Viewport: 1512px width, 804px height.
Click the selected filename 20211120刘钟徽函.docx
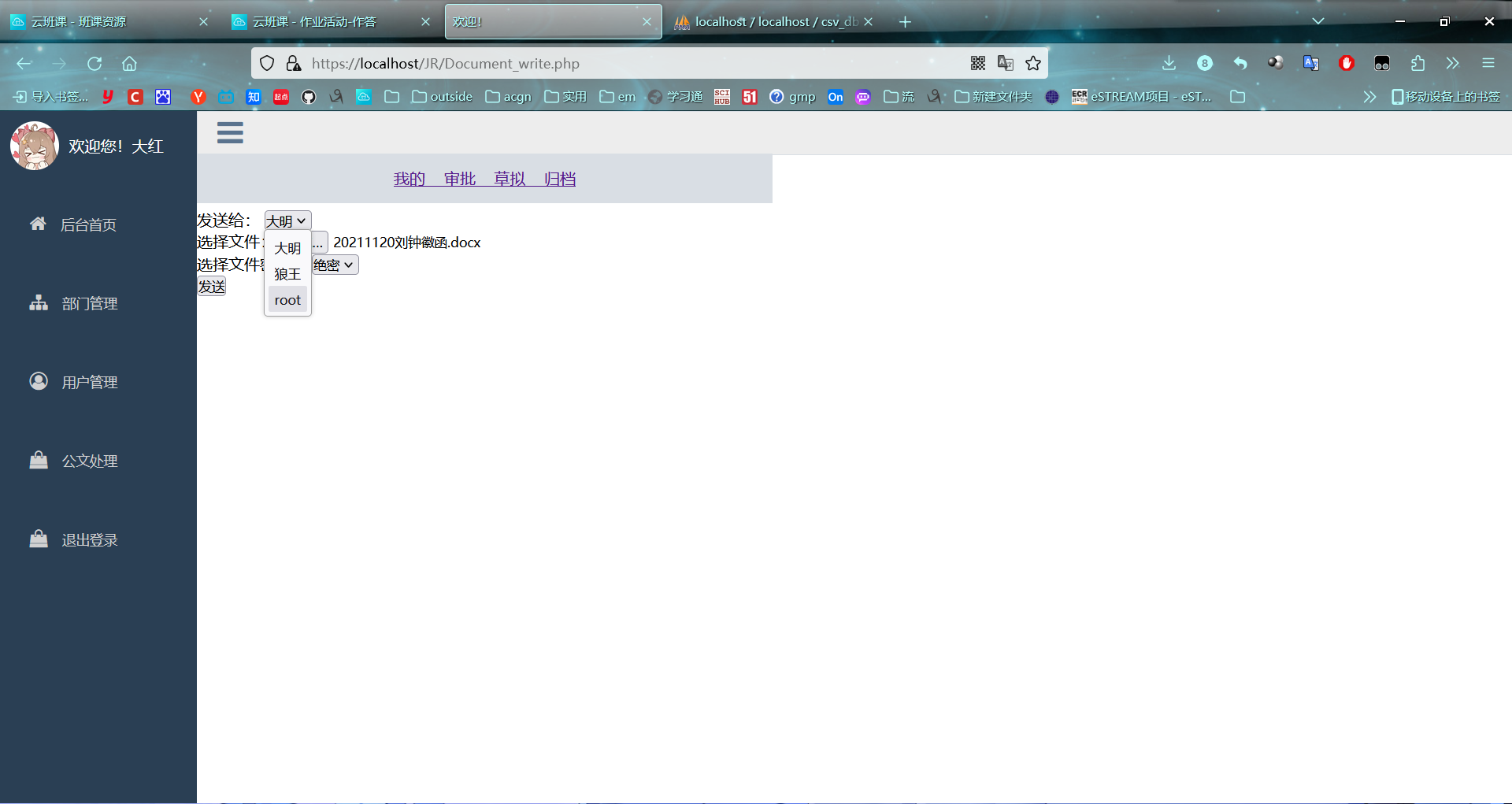pos(406,243)
